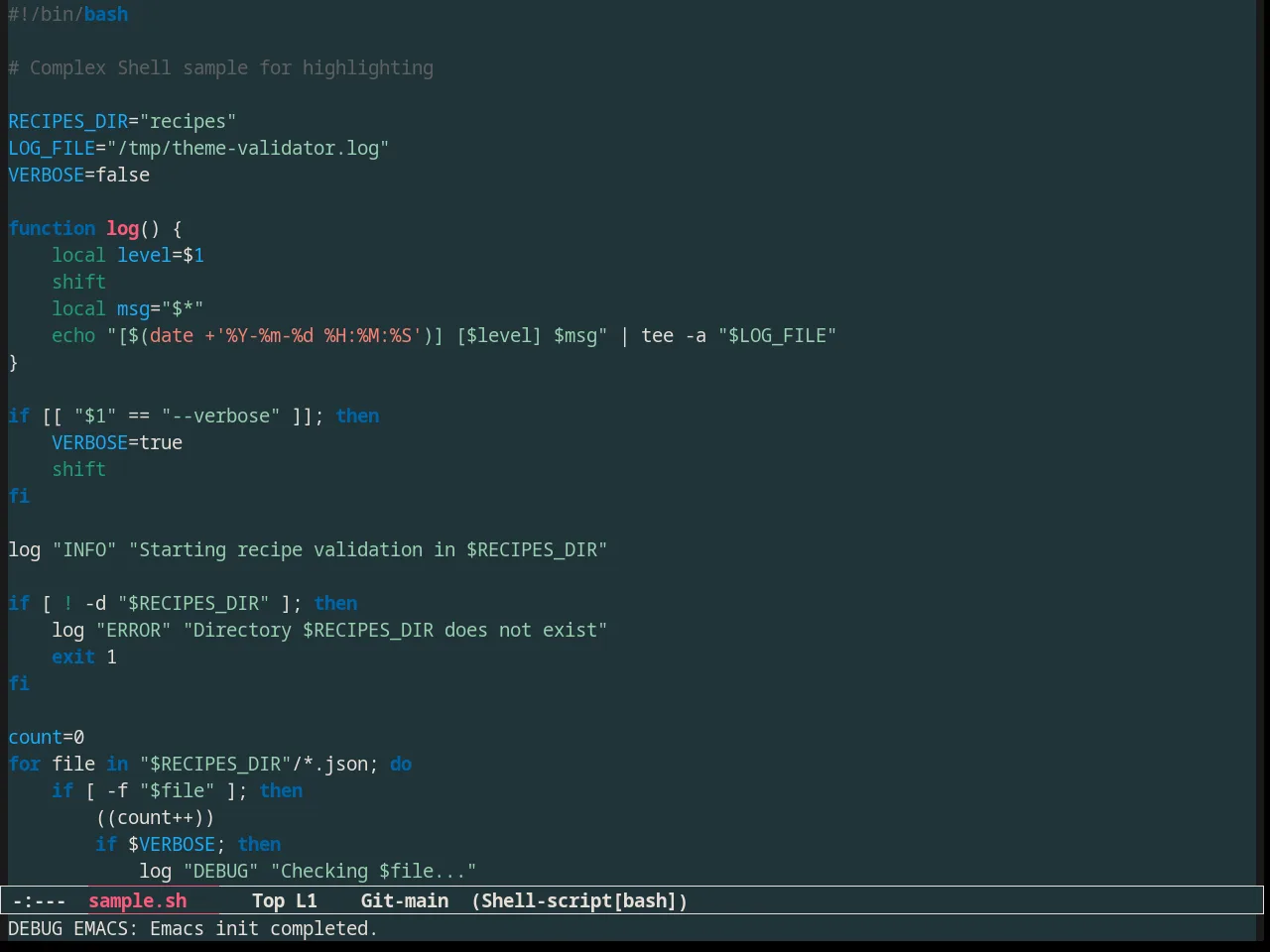The image size is (1270, 952).
Task: Click the ((count++)) expression
Action: pos(155,817)
